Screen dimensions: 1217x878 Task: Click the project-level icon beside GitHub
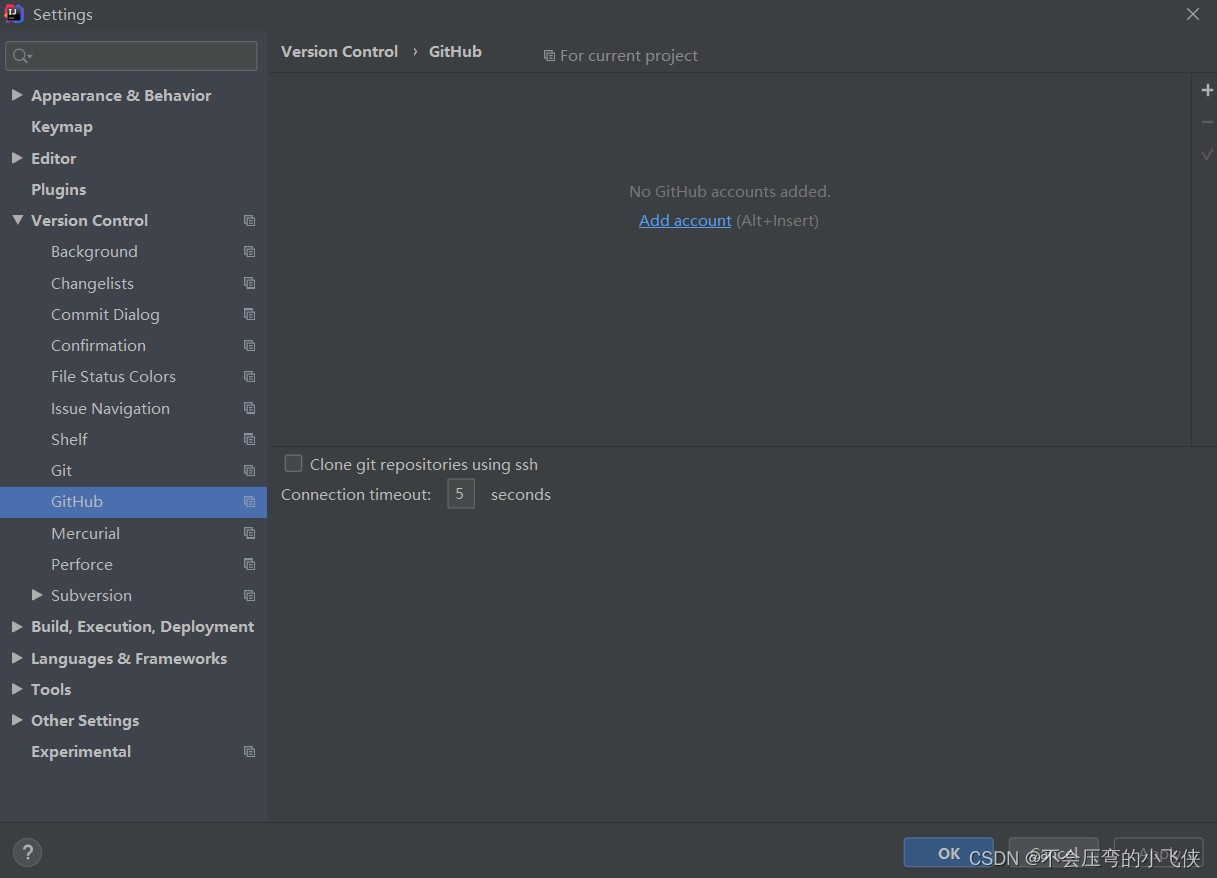click(x=249, y=502)
